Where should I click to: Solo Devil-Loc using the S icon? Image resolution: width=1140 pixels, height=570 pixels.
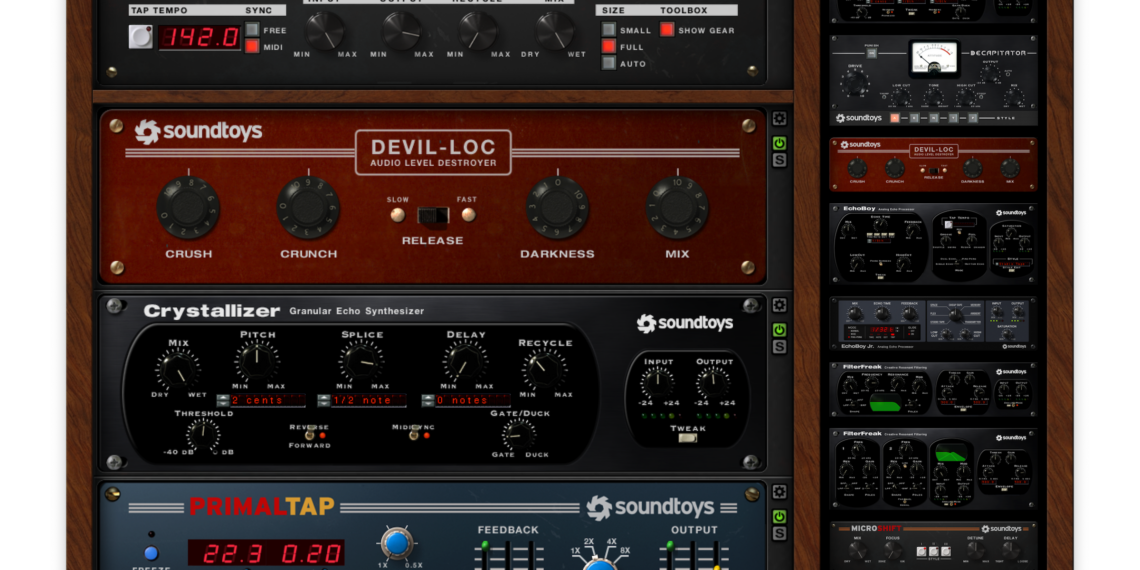(779, 160)
